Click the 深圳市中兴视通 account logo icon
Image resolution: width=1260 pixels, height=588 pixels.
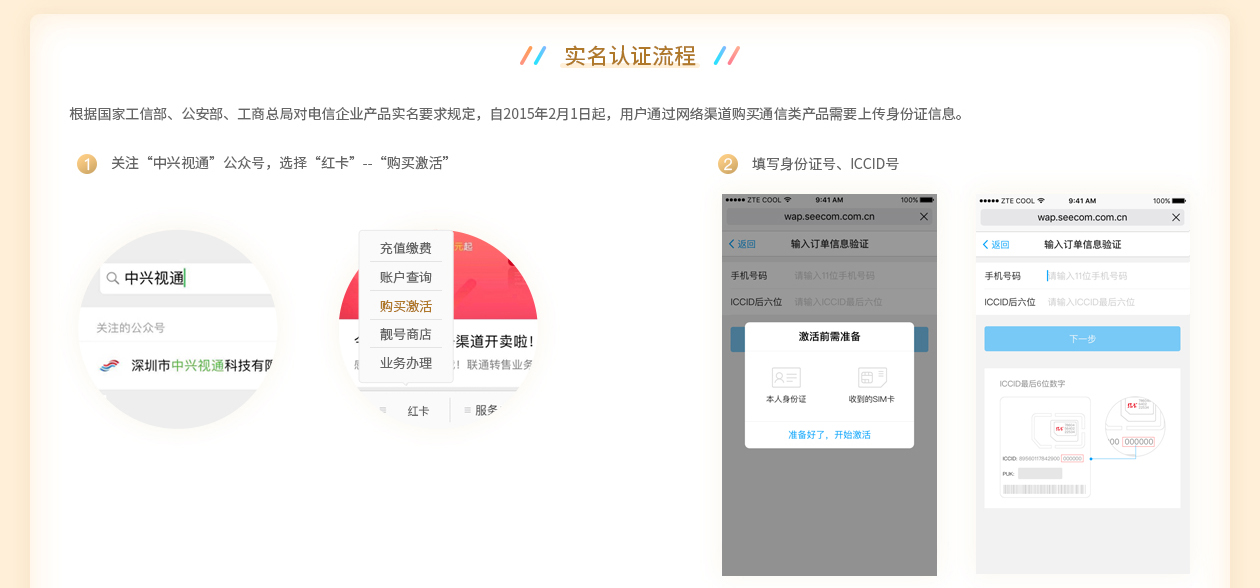(x=109, y=366)
